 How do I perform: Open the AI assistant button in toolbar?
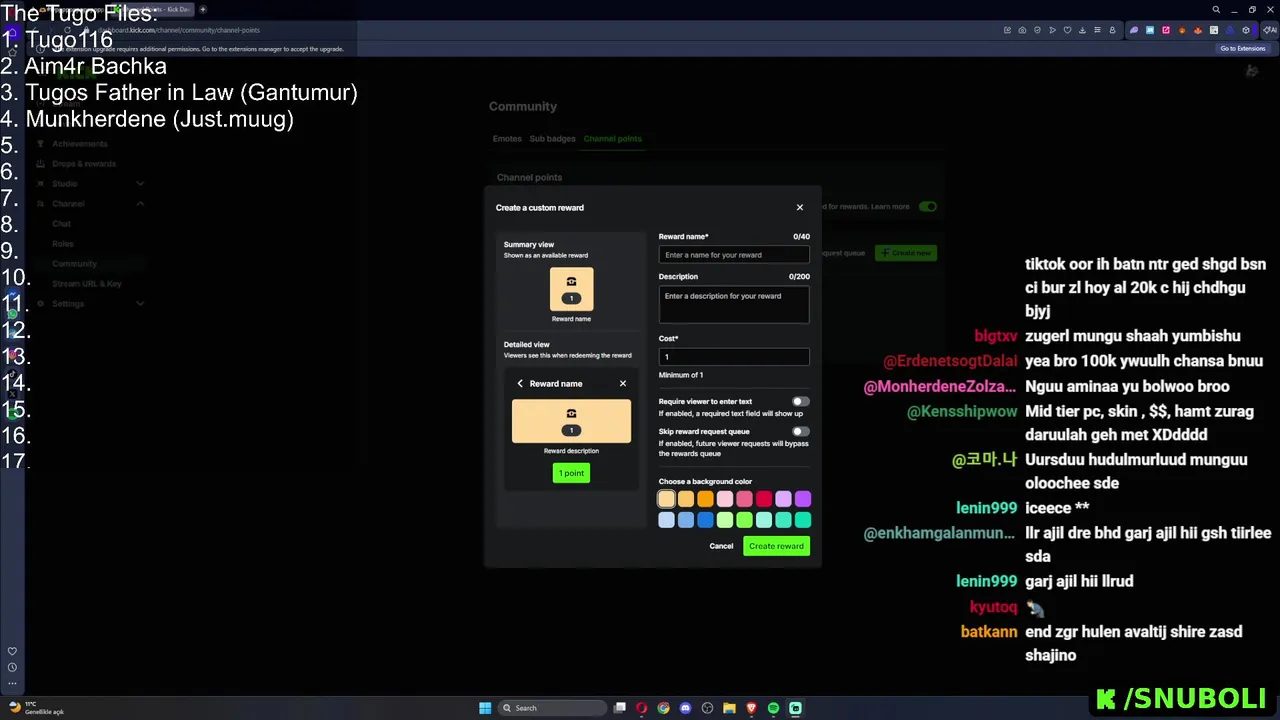pyautogui.click(x=1269, y=30)
